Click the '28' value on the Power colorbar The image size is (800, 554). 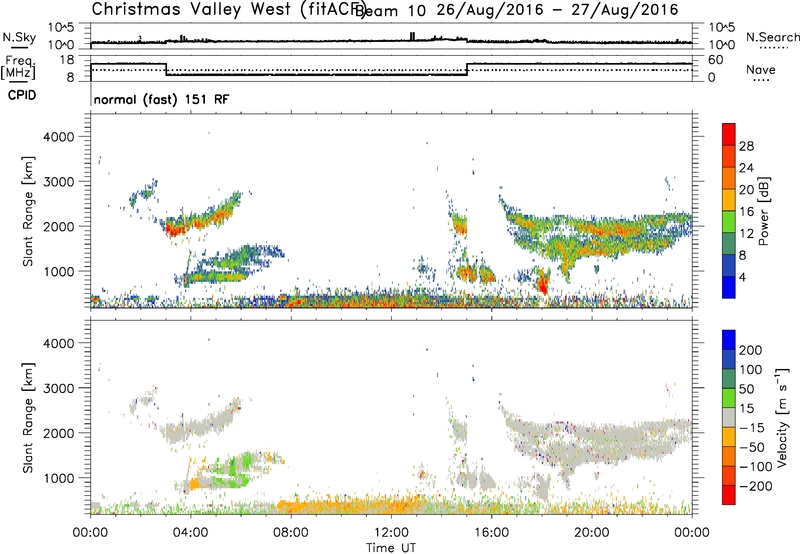click(746, 146)
